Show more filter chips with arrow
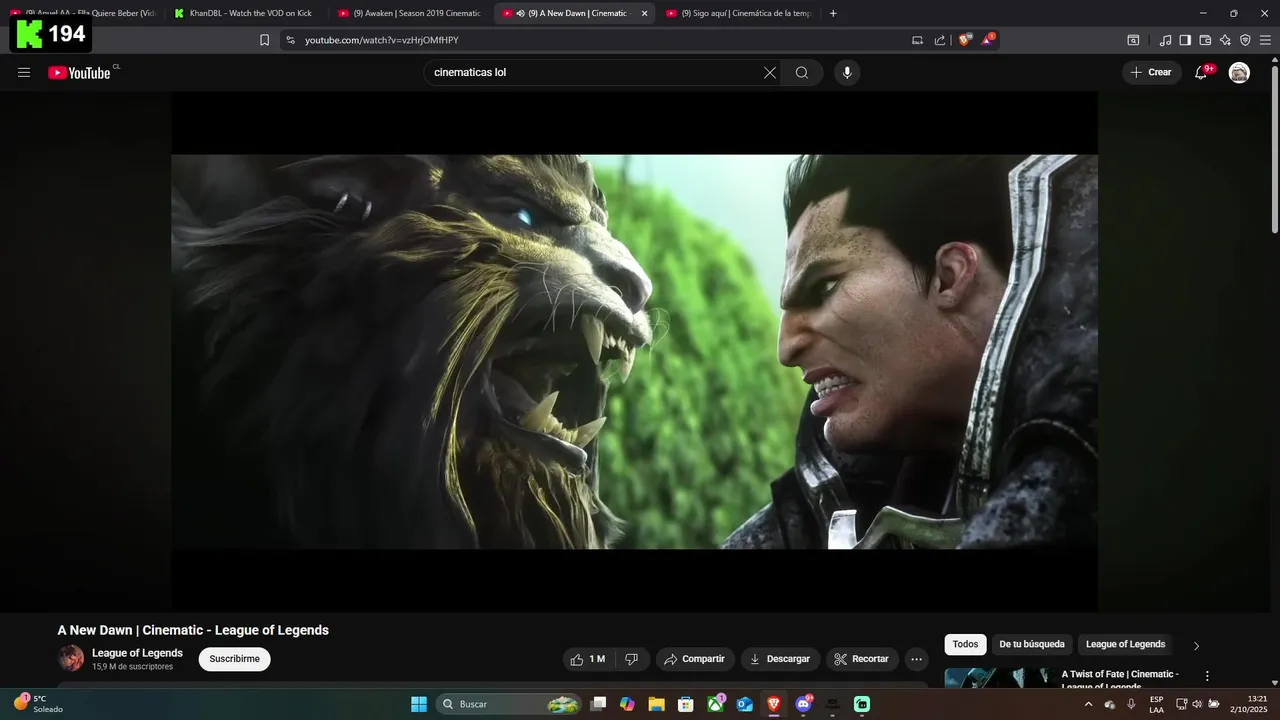The height and width of the screenshot is (720, 1280). coord(1196,645)
